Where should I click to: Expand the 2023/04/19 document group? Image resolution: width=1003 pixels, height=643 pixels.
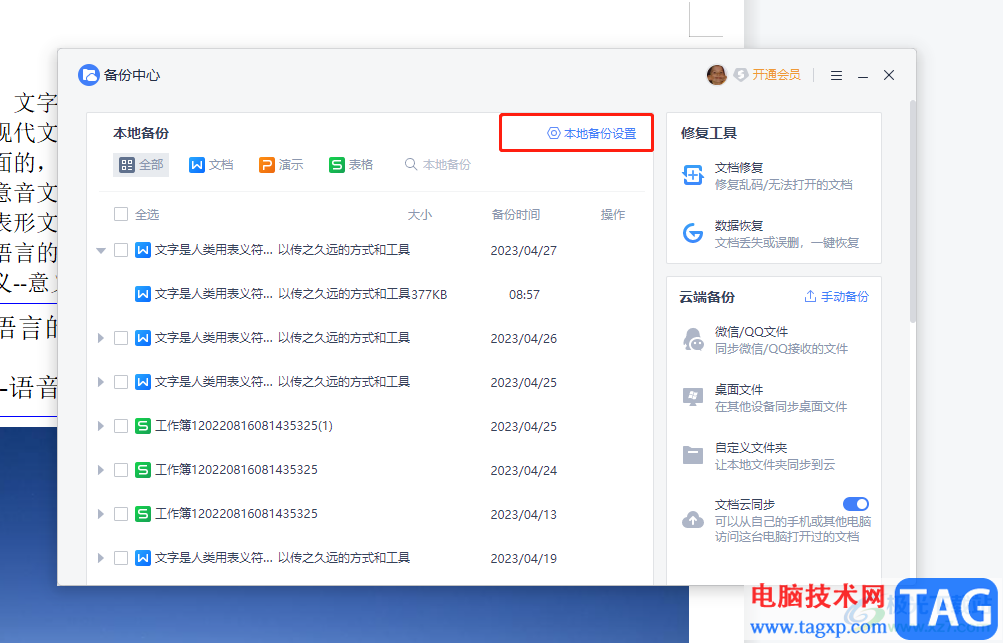tap(100, 558)
